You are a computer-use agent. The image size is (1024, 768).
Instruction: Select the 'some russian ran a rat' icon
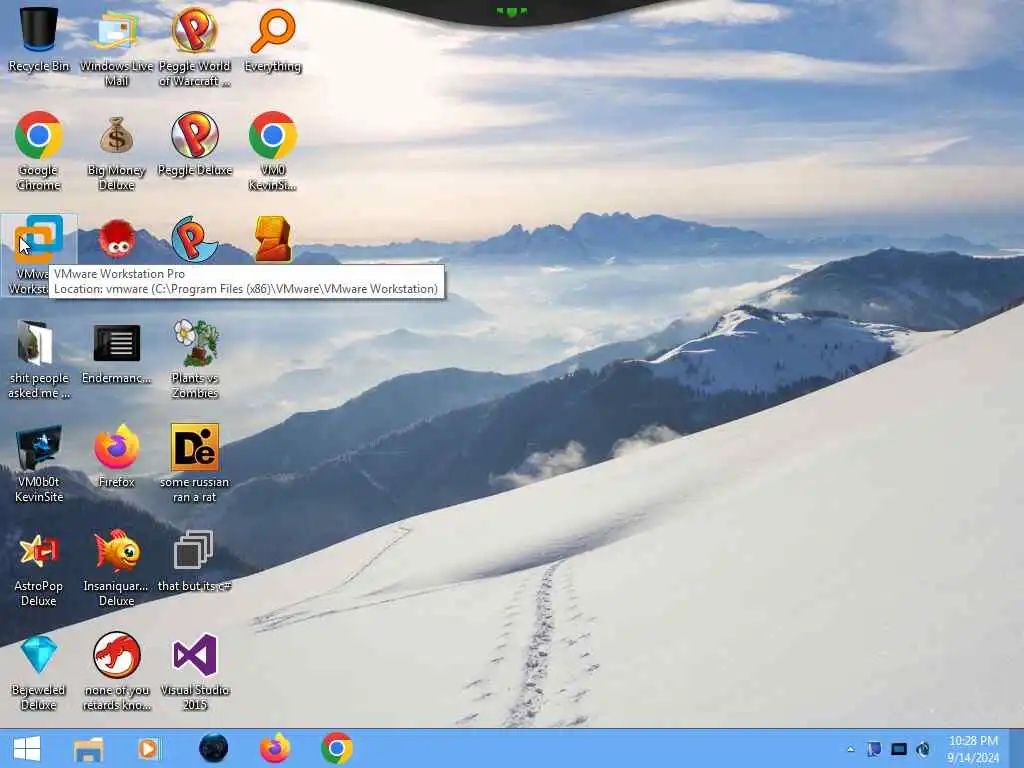tap(195, 463)
